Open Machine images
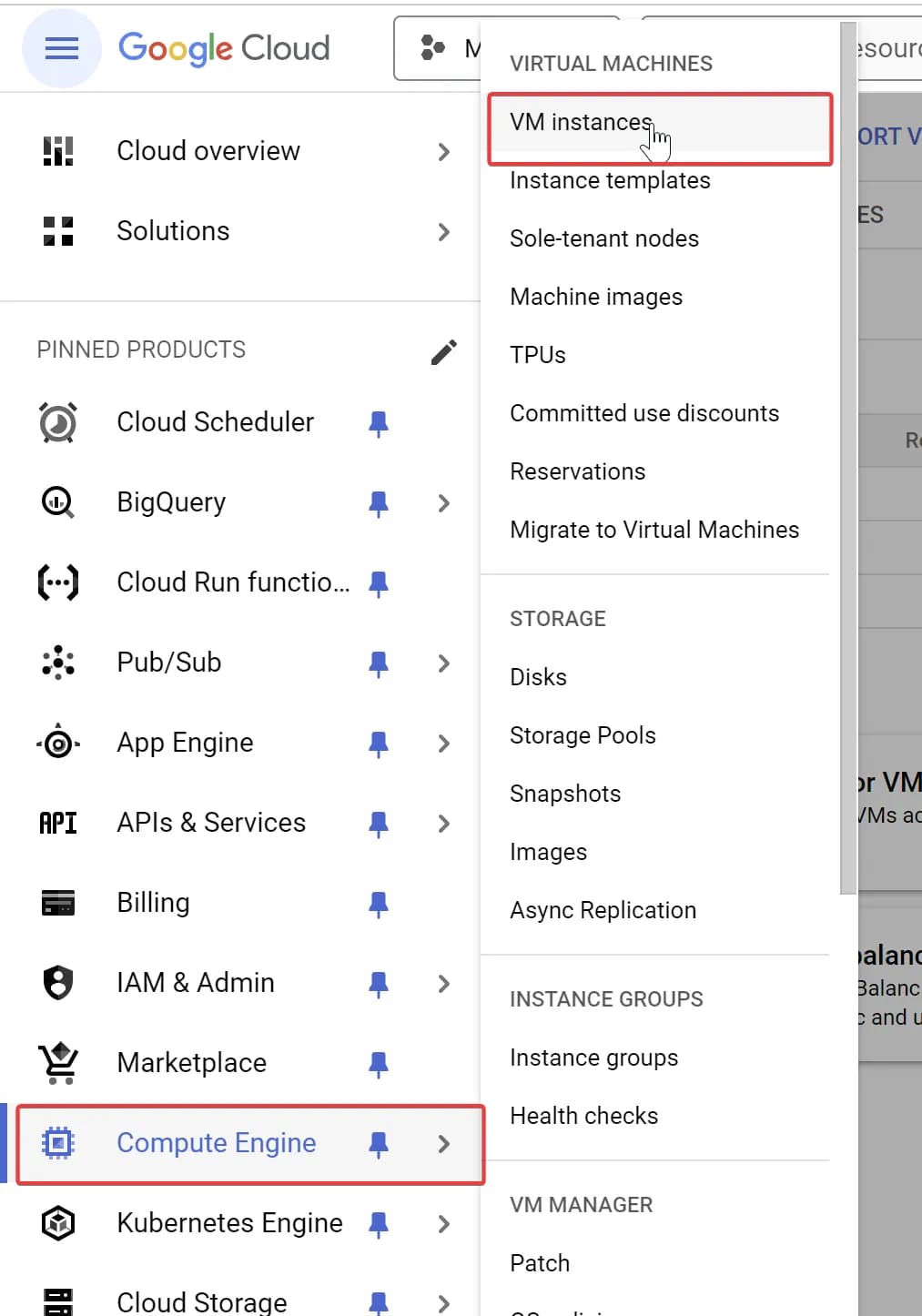Image resolution: width=922 pixels, height=1316 pixels. click(x=596, y=297)
